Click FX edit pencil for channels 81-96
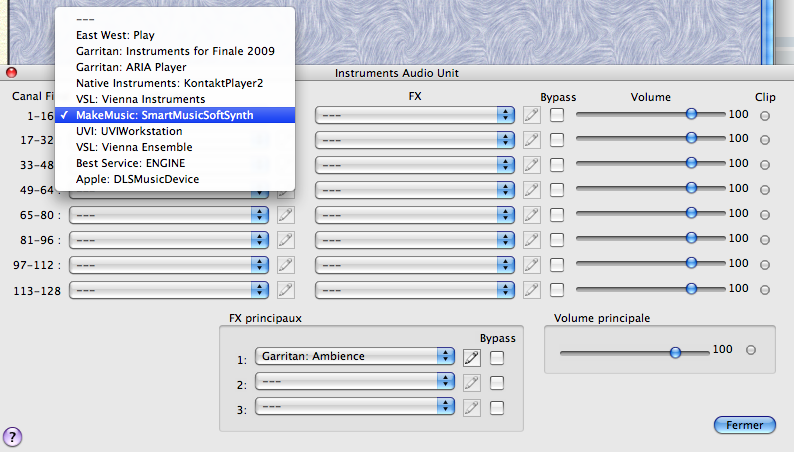Viewport: 794px width, 452px height. [532, 240]
